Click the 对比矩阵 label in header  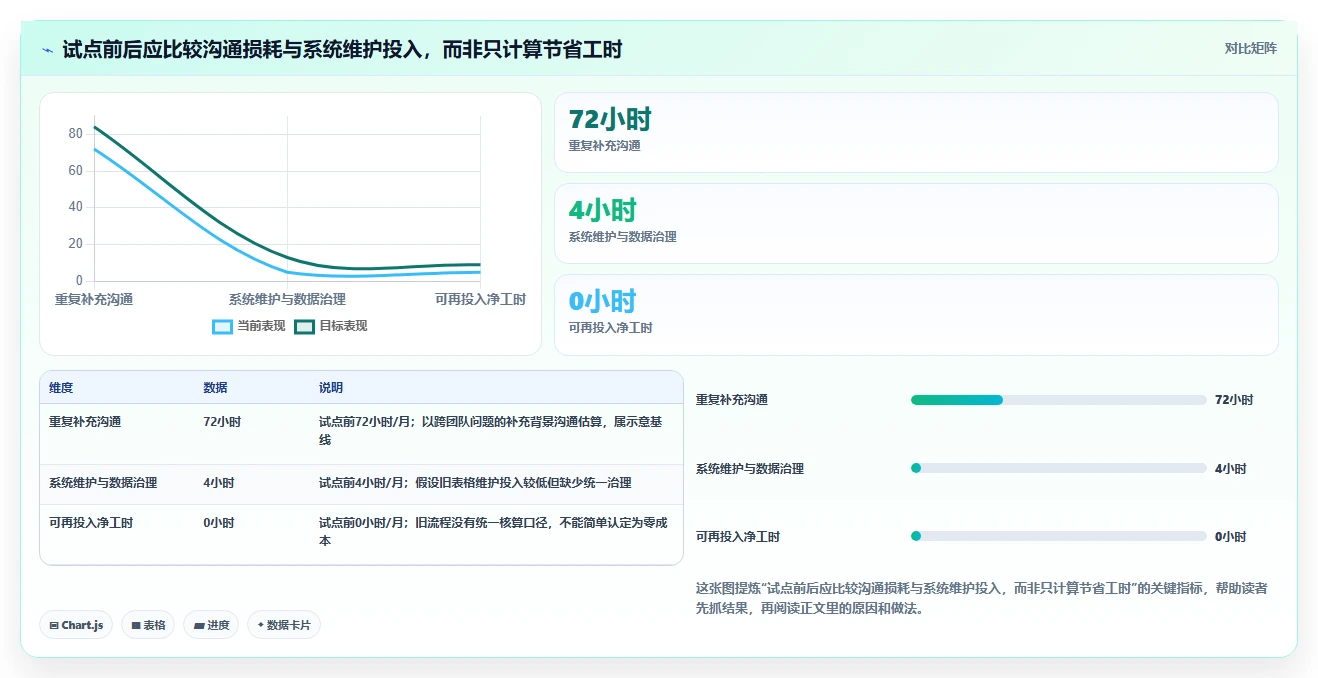(x=1250, y=48)
